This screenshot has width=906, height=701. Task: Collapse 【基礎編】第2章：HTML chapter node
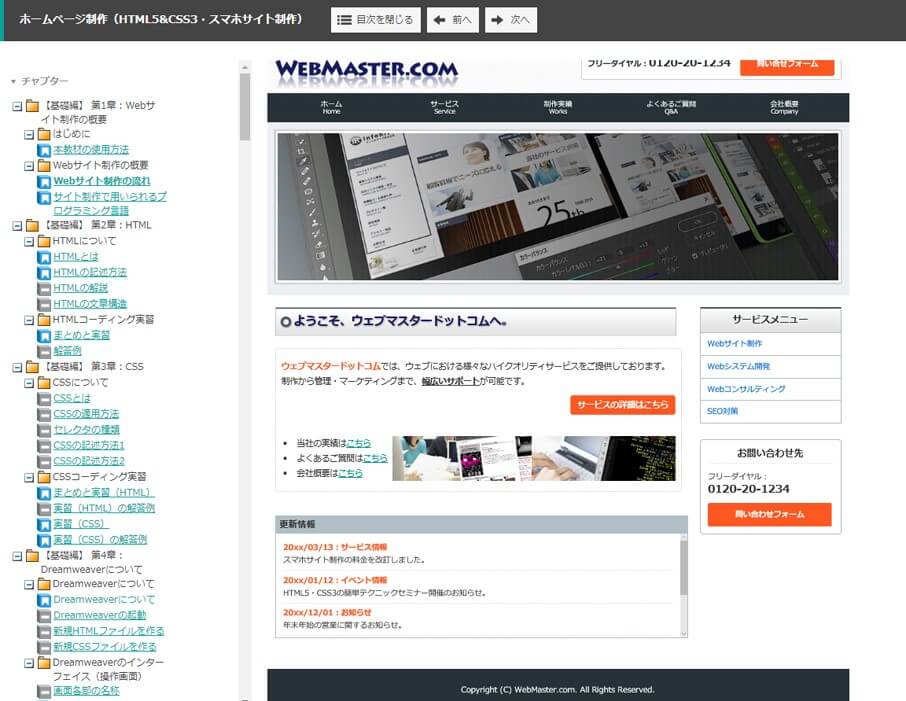point(17,226)
